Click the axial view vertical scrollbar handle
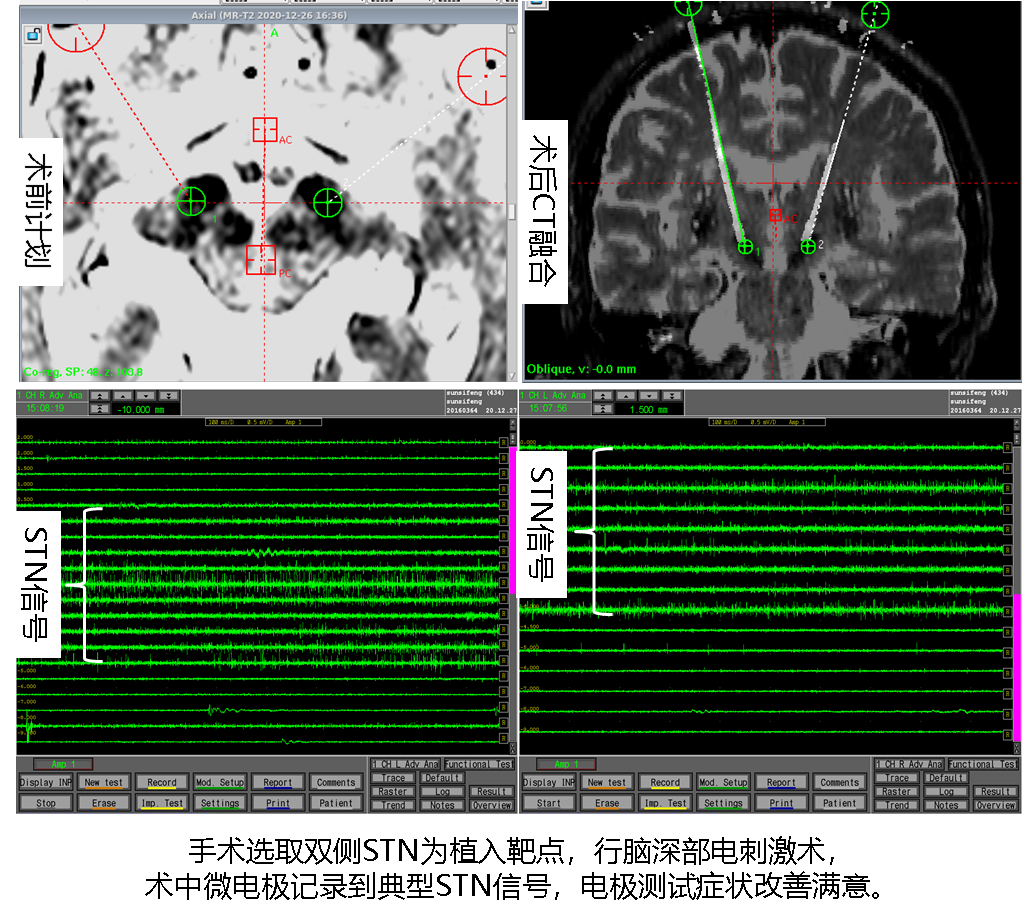1025x921 pixels. click(x=513, y=212)
